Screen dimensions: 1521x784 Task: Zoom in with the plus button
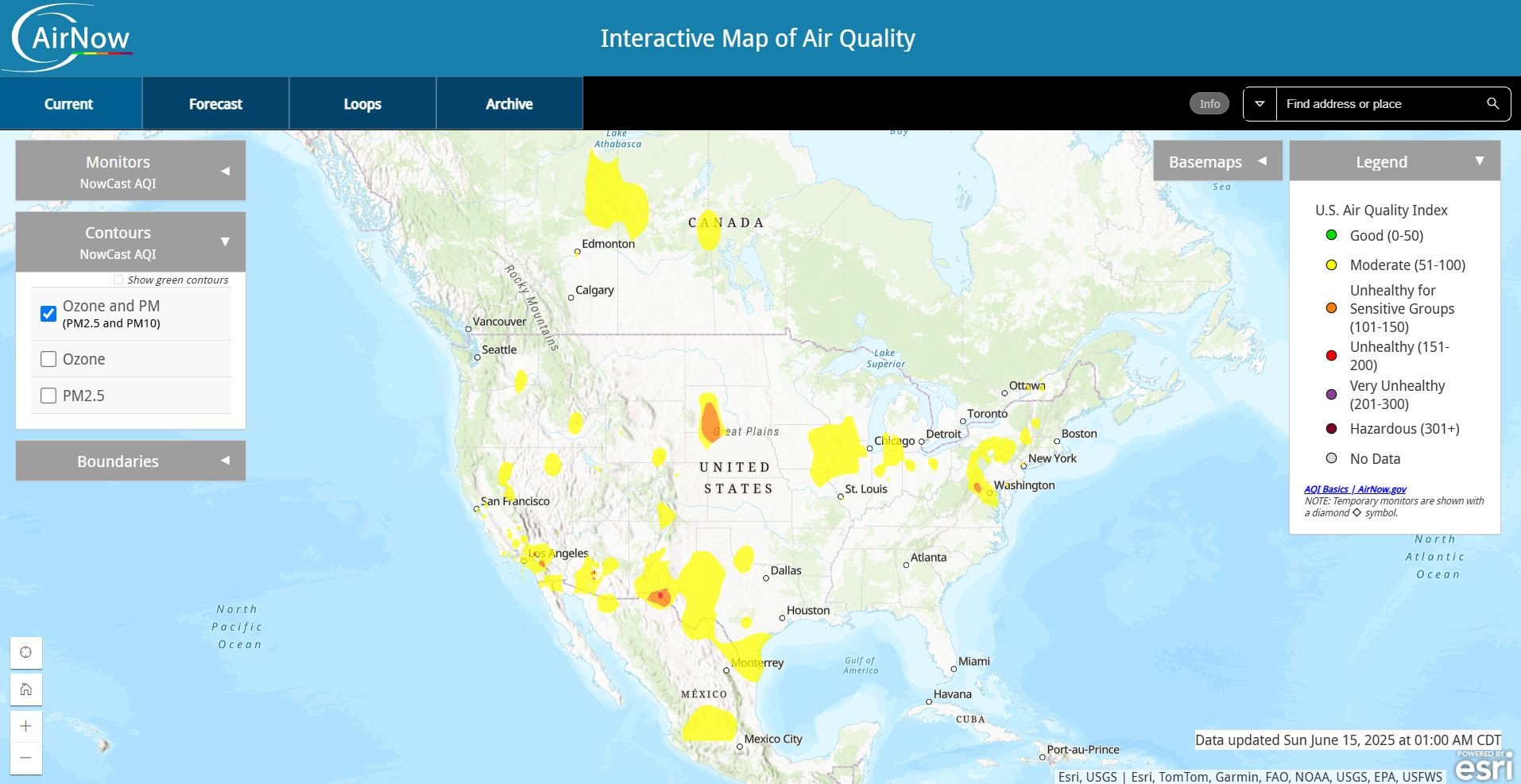(25, 726)
